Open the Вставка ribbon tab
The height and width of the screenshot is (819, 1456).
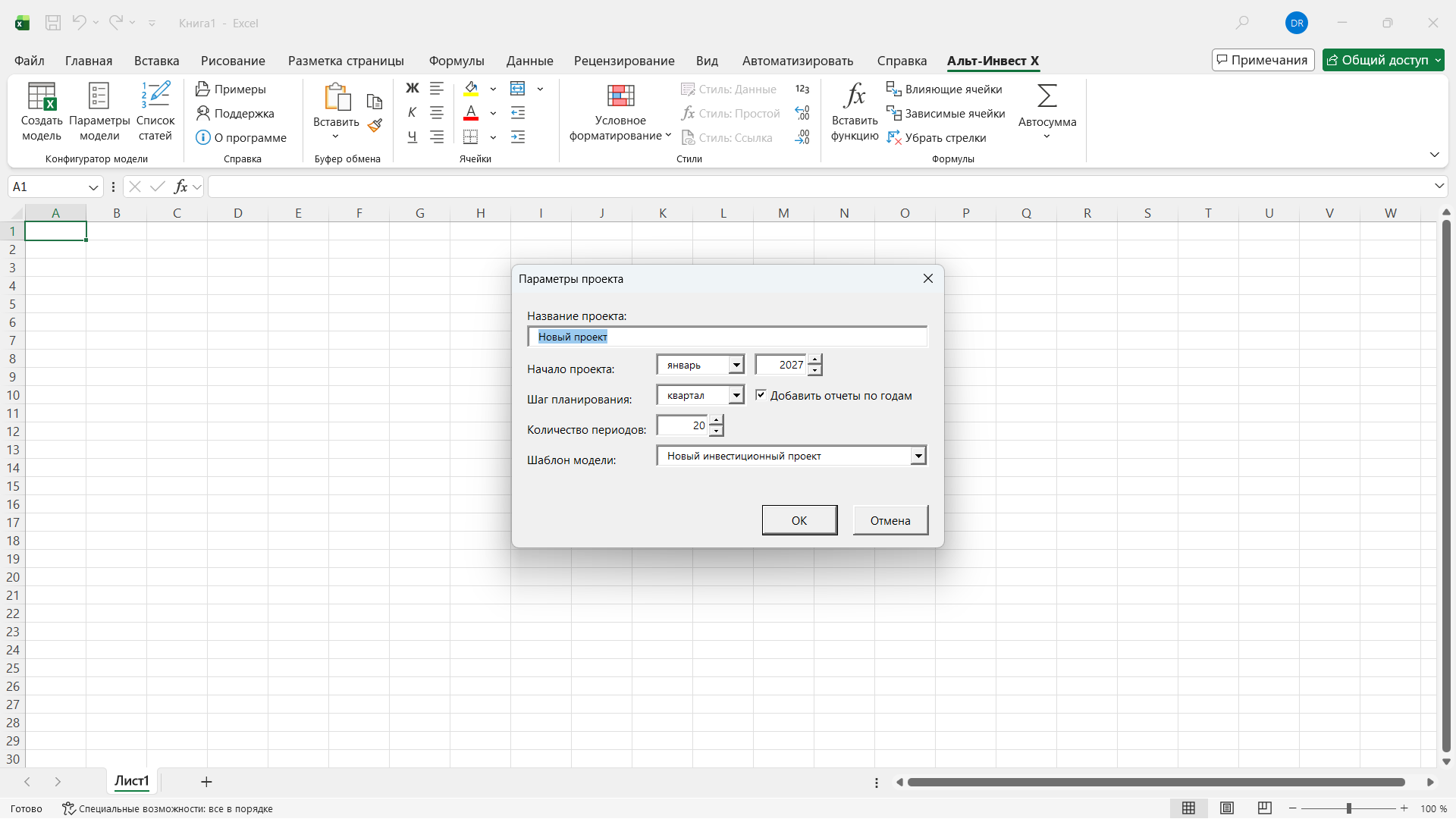coord(156,61)
